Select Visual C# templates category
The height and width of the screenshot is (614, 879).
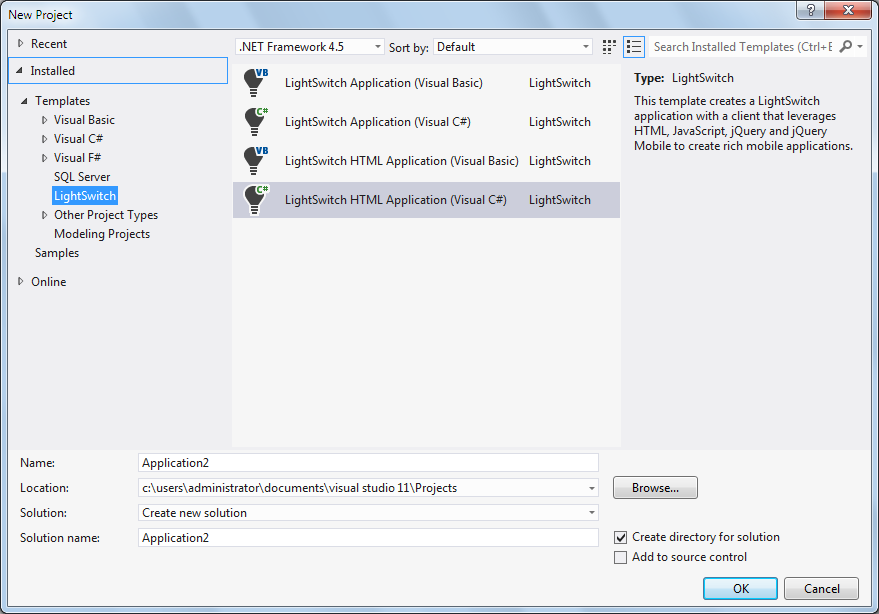point(78,139)
